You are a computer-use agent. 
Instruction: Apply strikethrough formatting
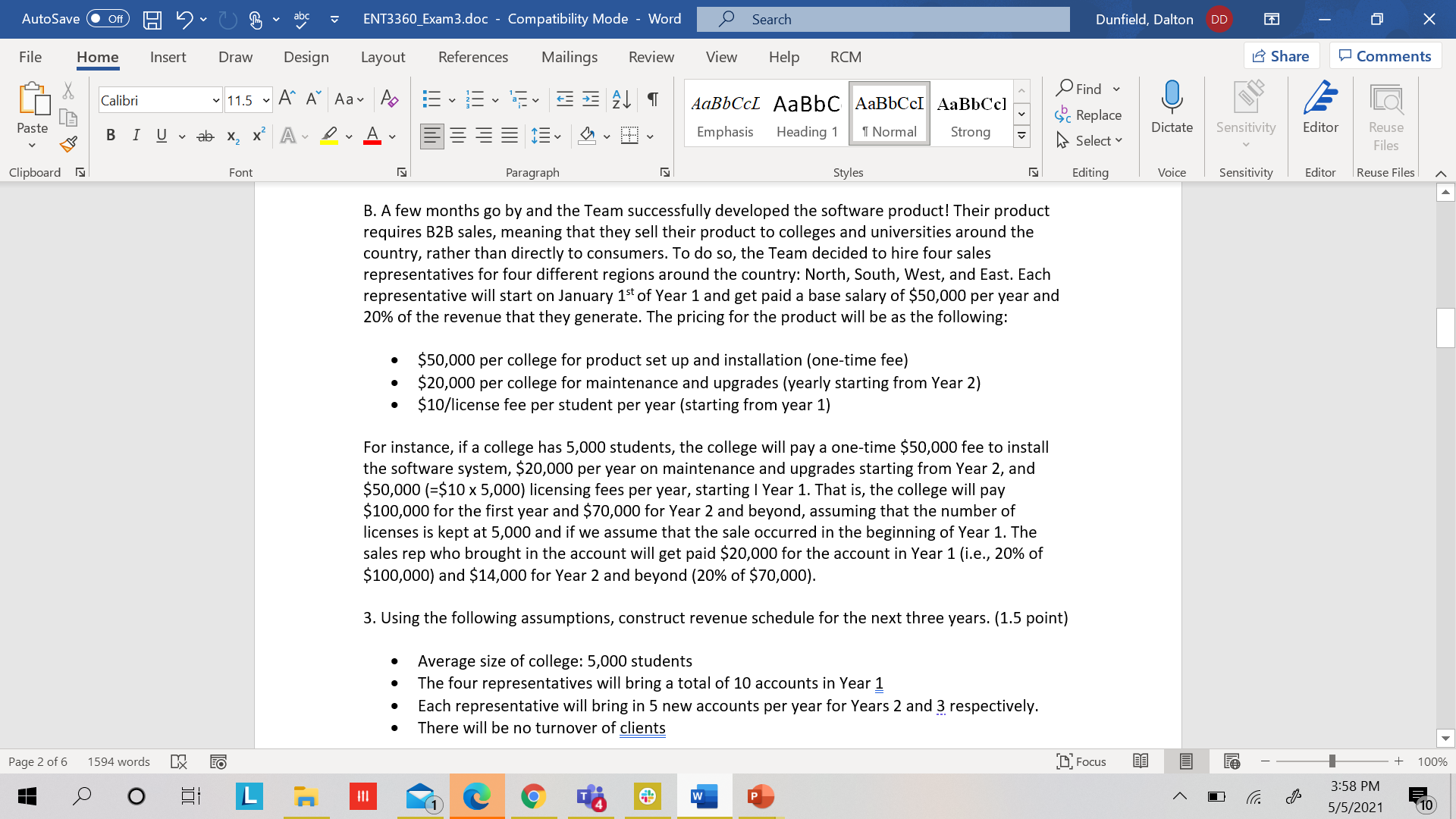coord(206,135)
